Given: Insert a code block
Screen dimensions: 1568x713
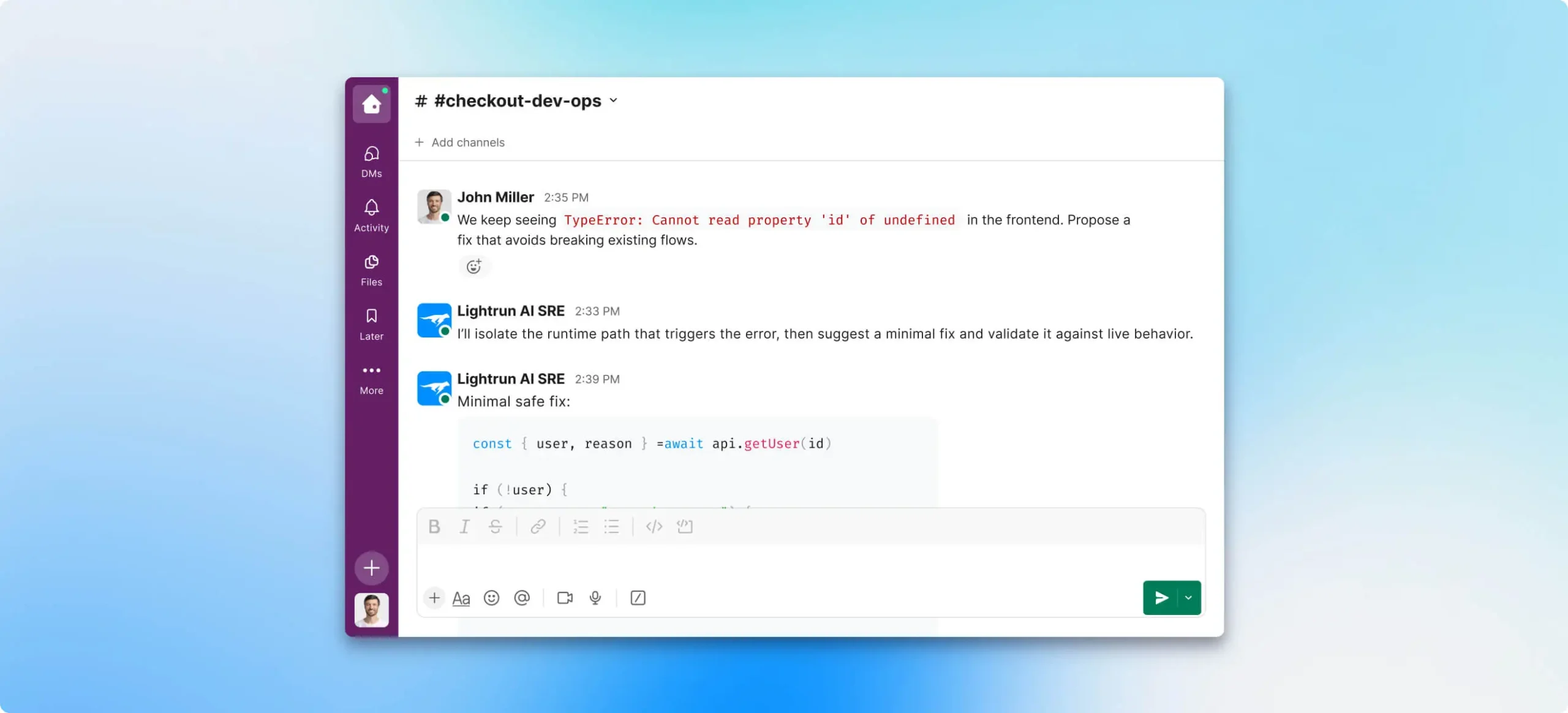Looking at the screenshot, I should 685,527.
